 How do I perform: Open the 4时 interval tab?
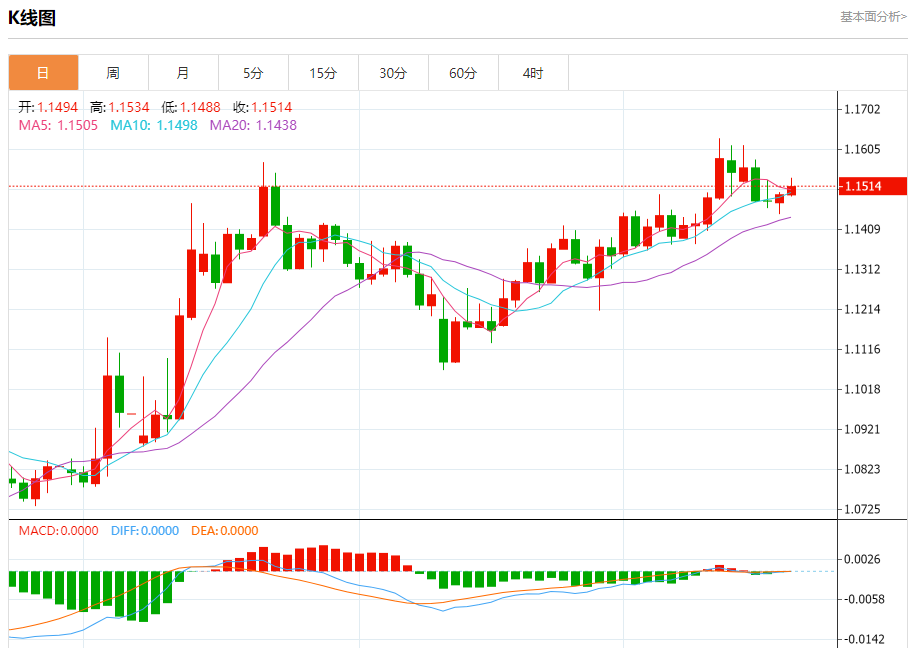coord(533,73)
